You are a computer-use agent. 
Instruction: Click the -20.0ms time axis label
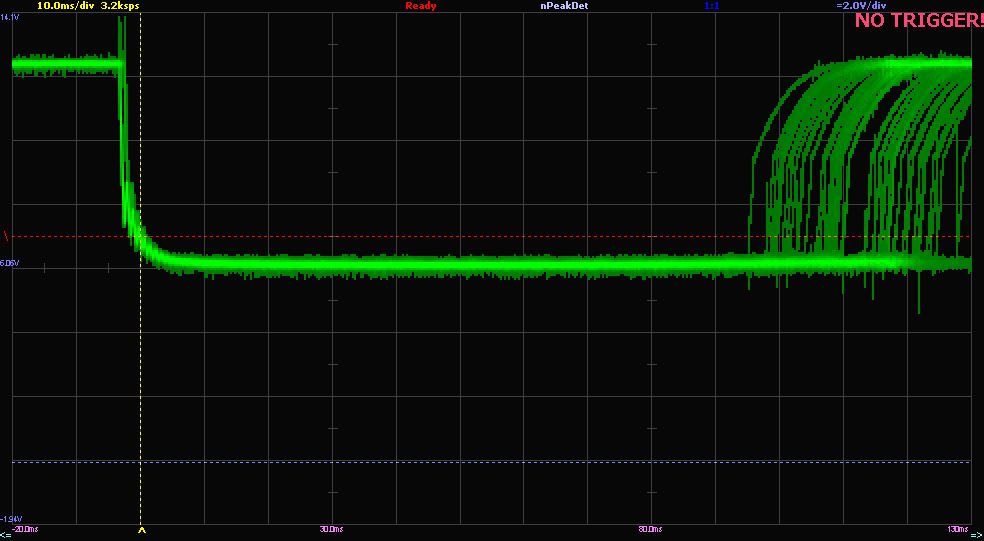[25, 528]
